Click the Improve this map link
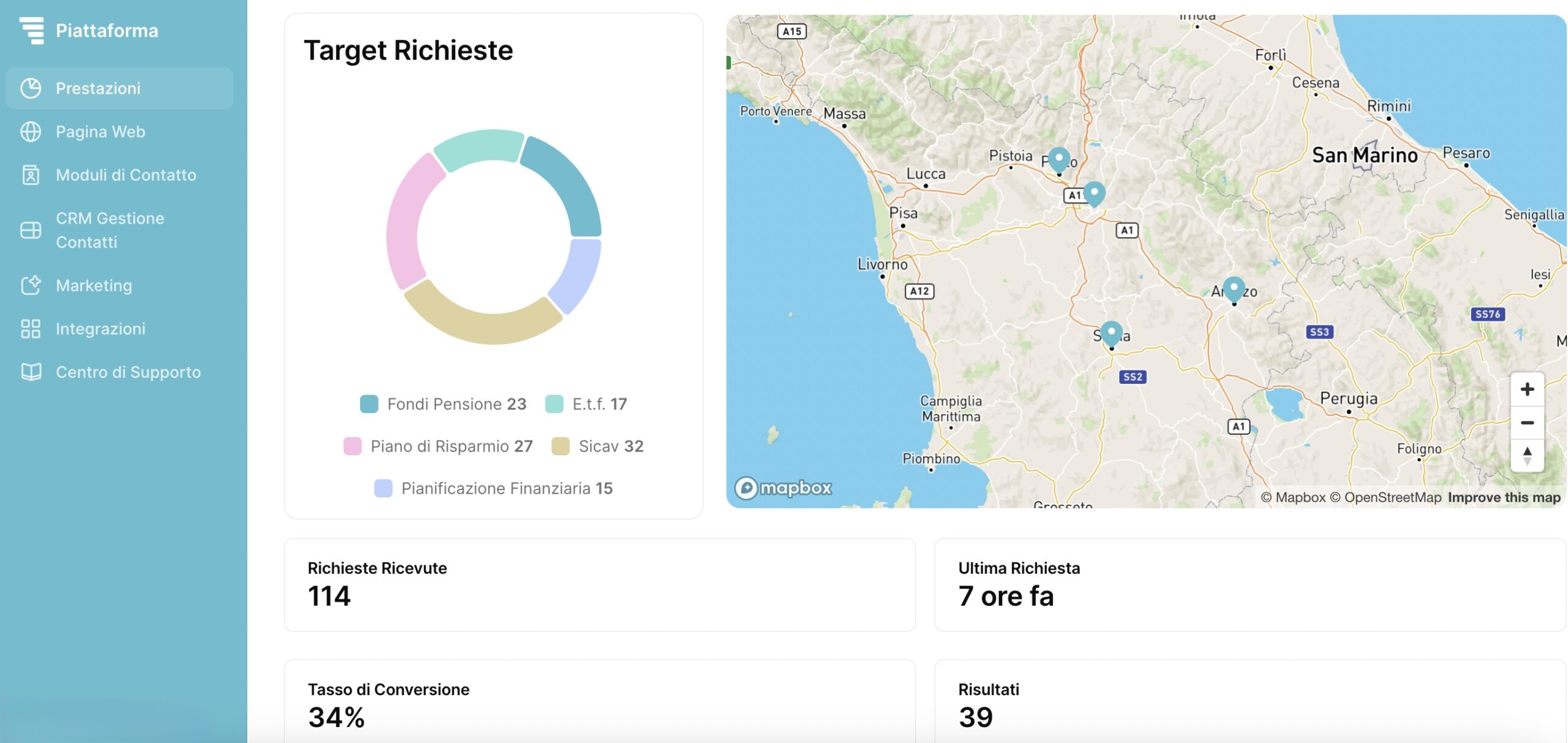 coord(1504,497)
